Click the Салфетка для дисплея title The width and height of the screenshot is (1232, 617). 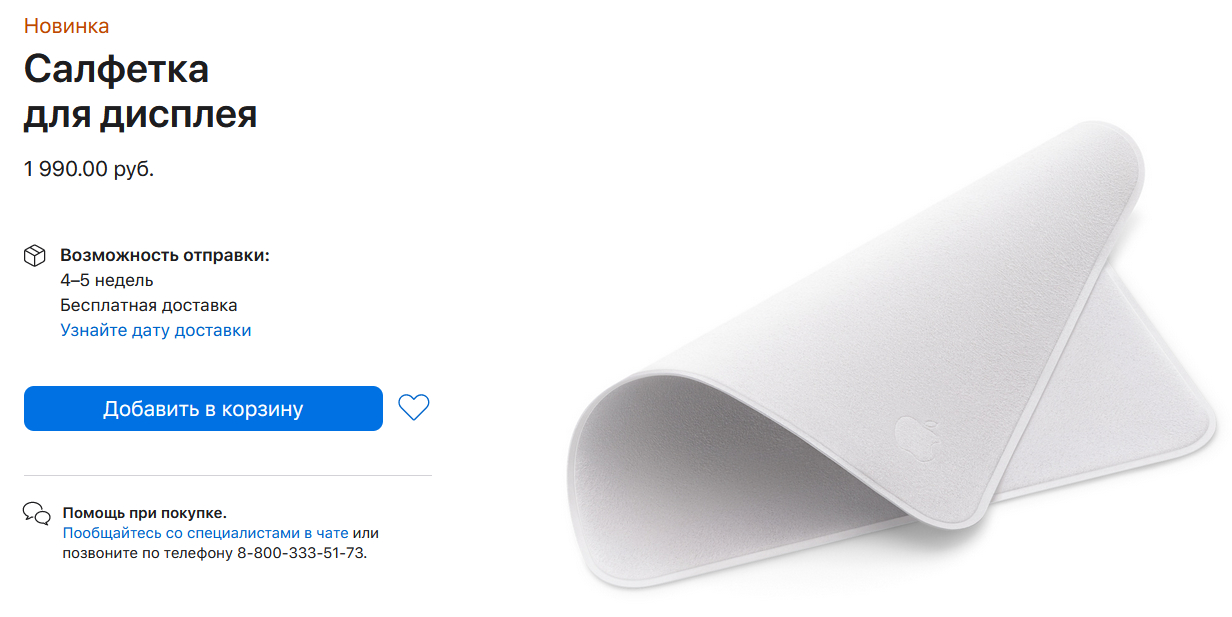point(141,92)
